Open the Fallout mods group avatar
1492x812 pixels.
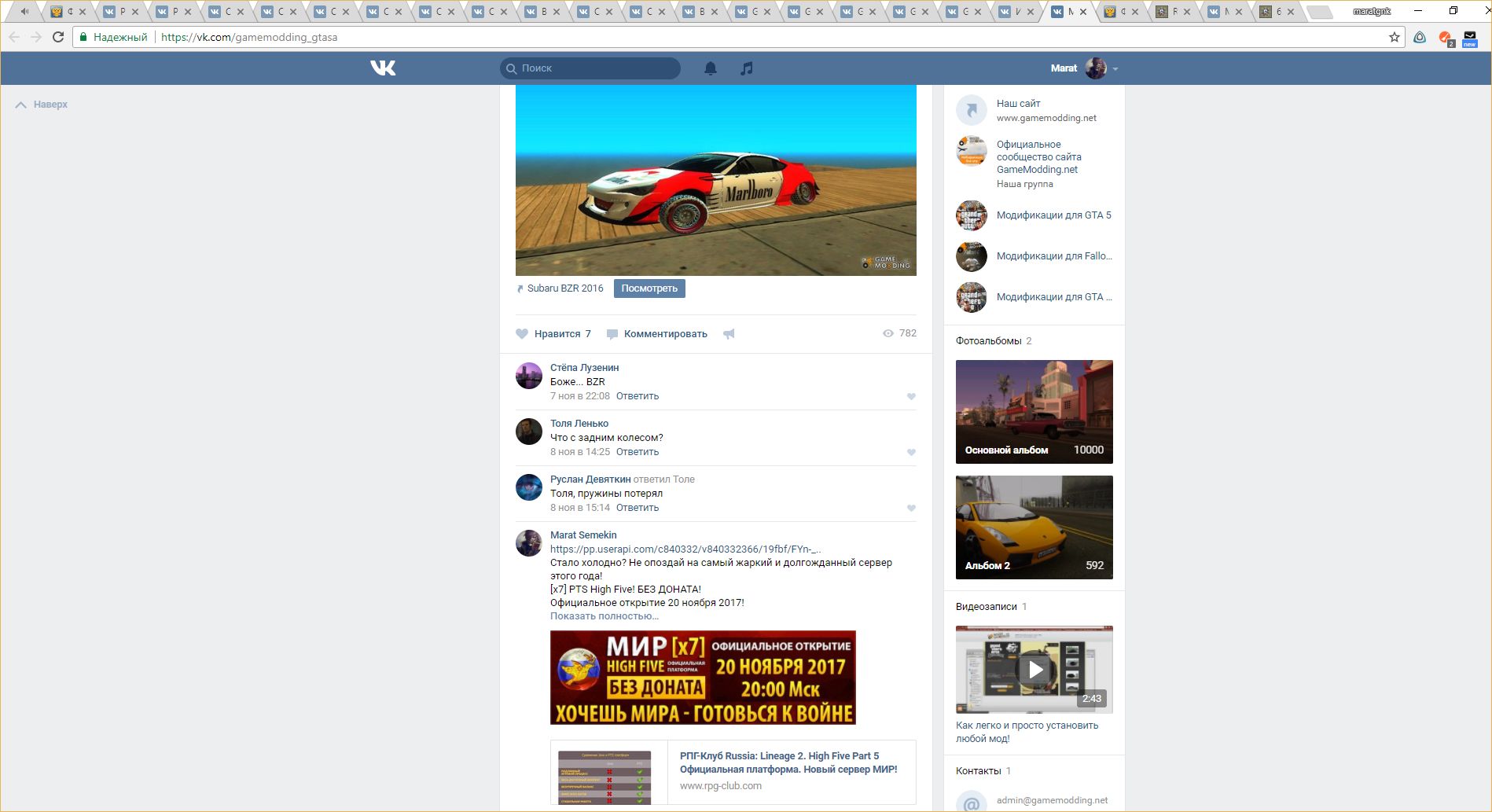[972, 256]
